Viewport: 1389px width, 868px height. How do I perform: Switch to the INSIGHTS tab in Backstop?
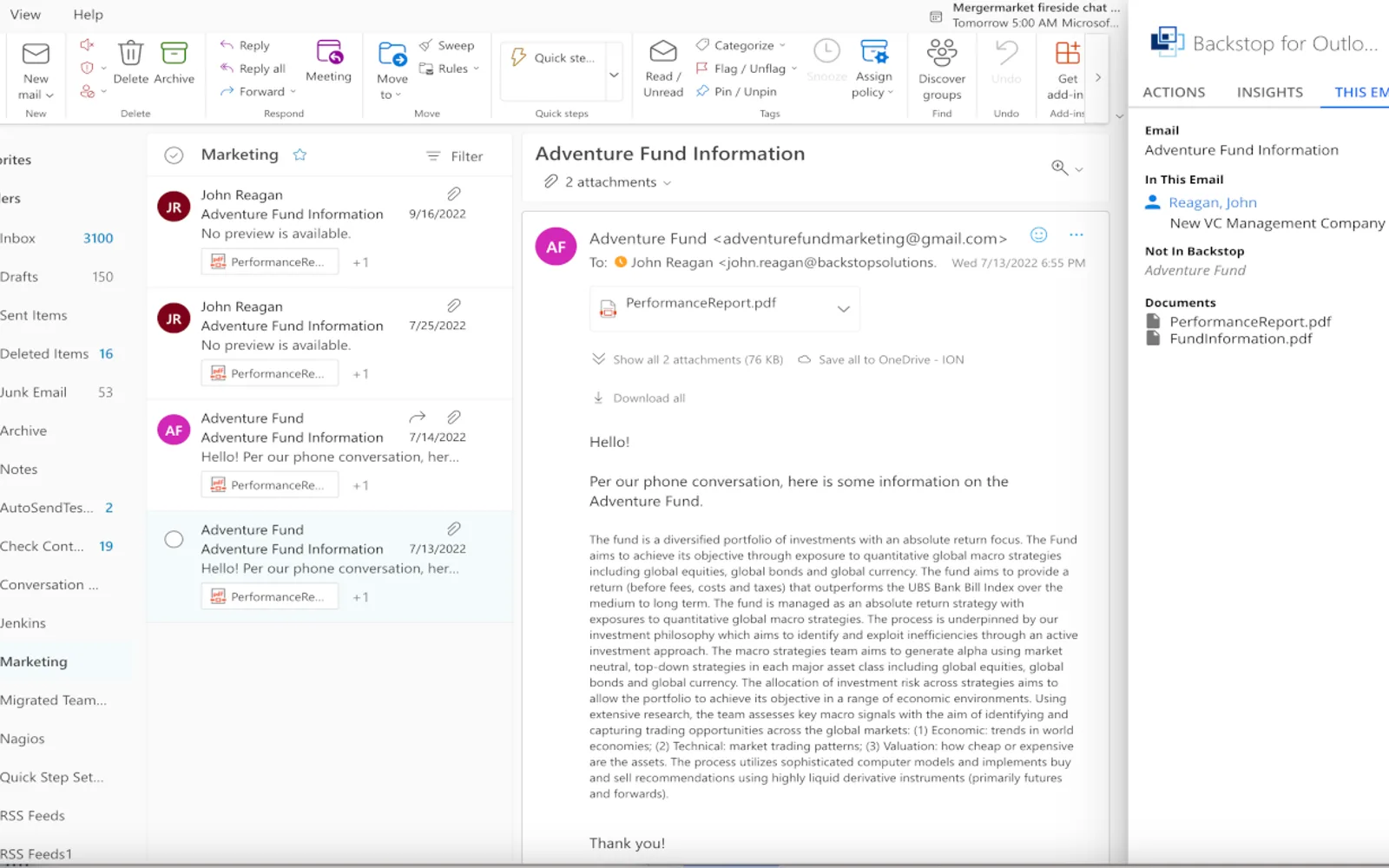[1269, 92]
